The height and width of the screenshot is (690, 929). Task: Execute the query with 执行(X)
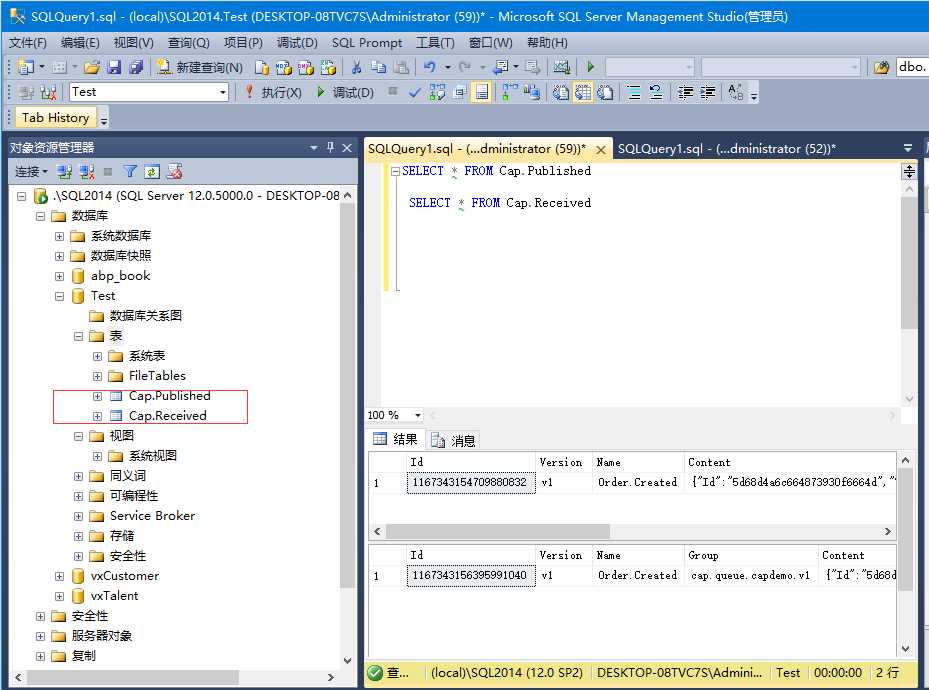[274, 92]
